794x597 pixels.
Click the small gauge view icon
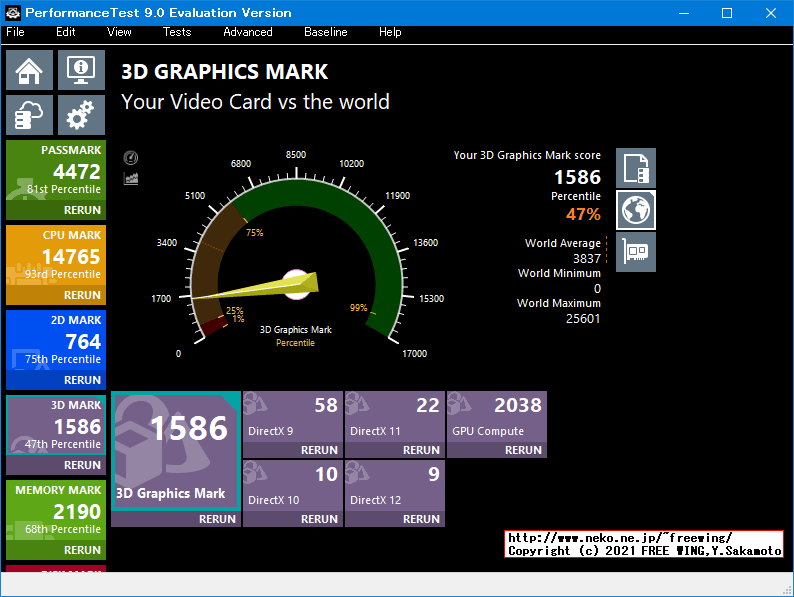pos(130,158)
